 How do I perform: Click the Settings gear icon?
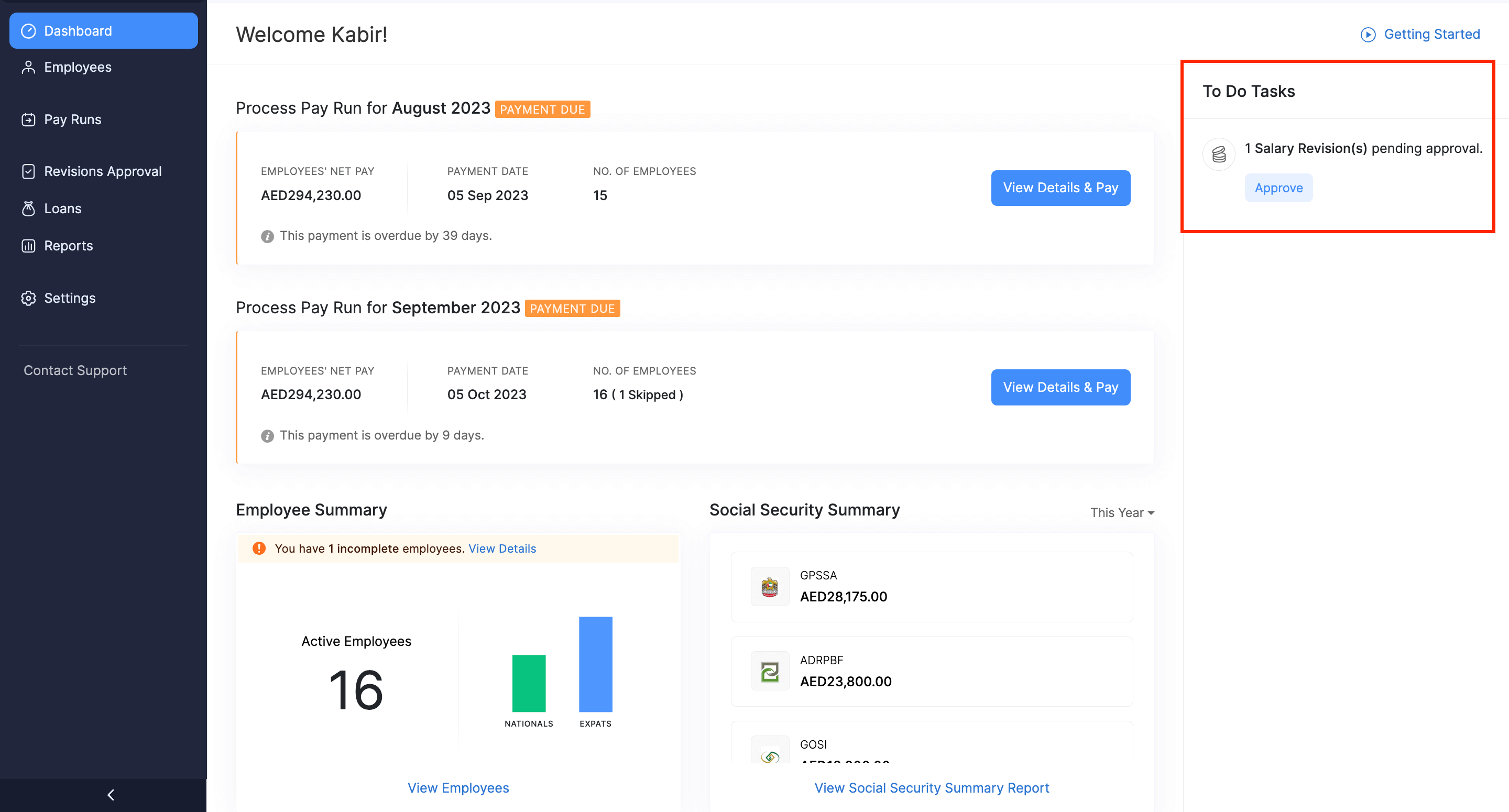(28, 298)
